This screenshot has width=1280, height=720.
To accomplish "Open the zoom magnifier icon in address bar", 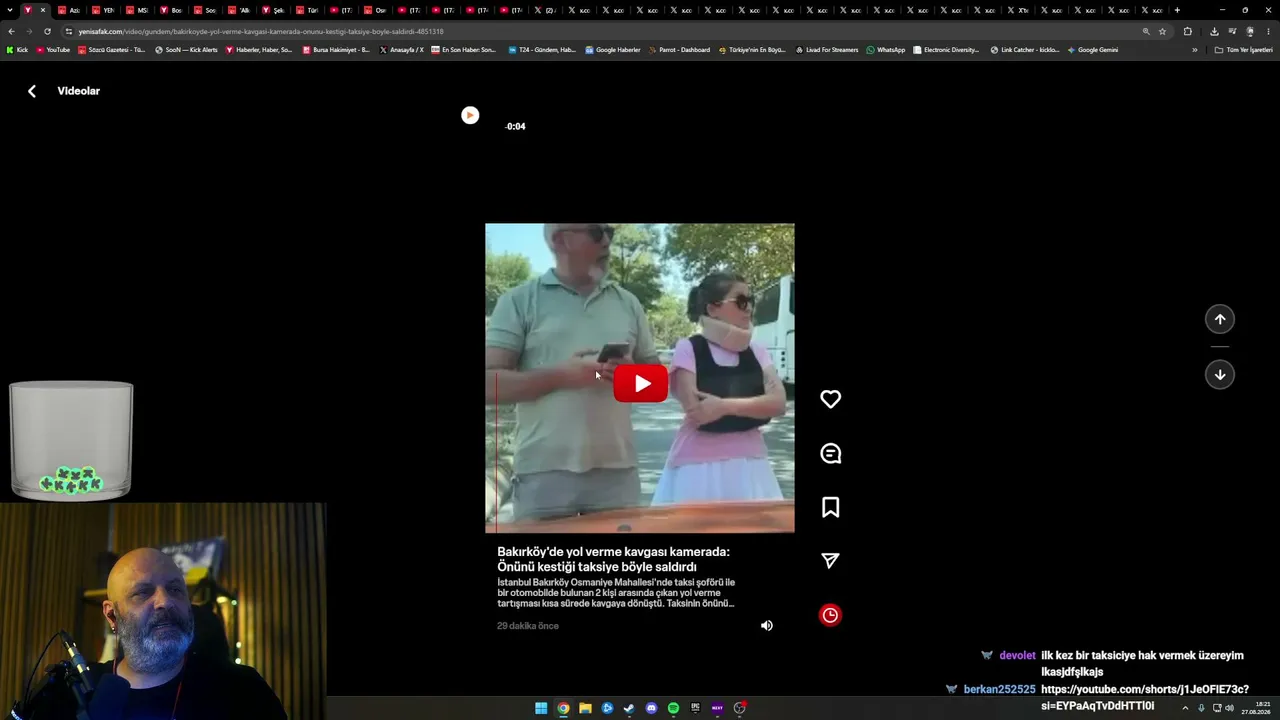I will point(1146,31).
